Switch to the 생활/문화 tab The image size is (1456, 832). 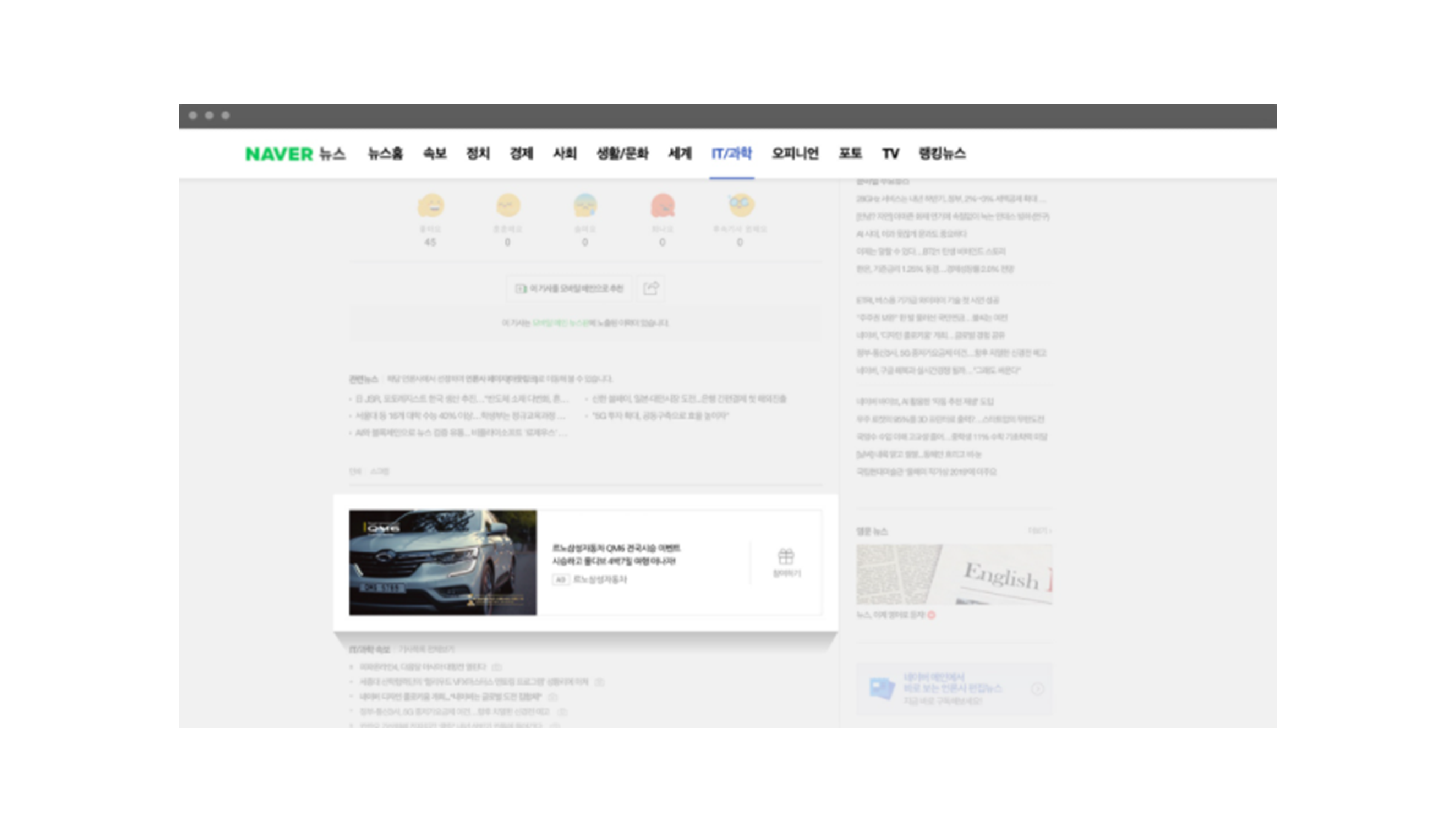(x=622, y=153)
